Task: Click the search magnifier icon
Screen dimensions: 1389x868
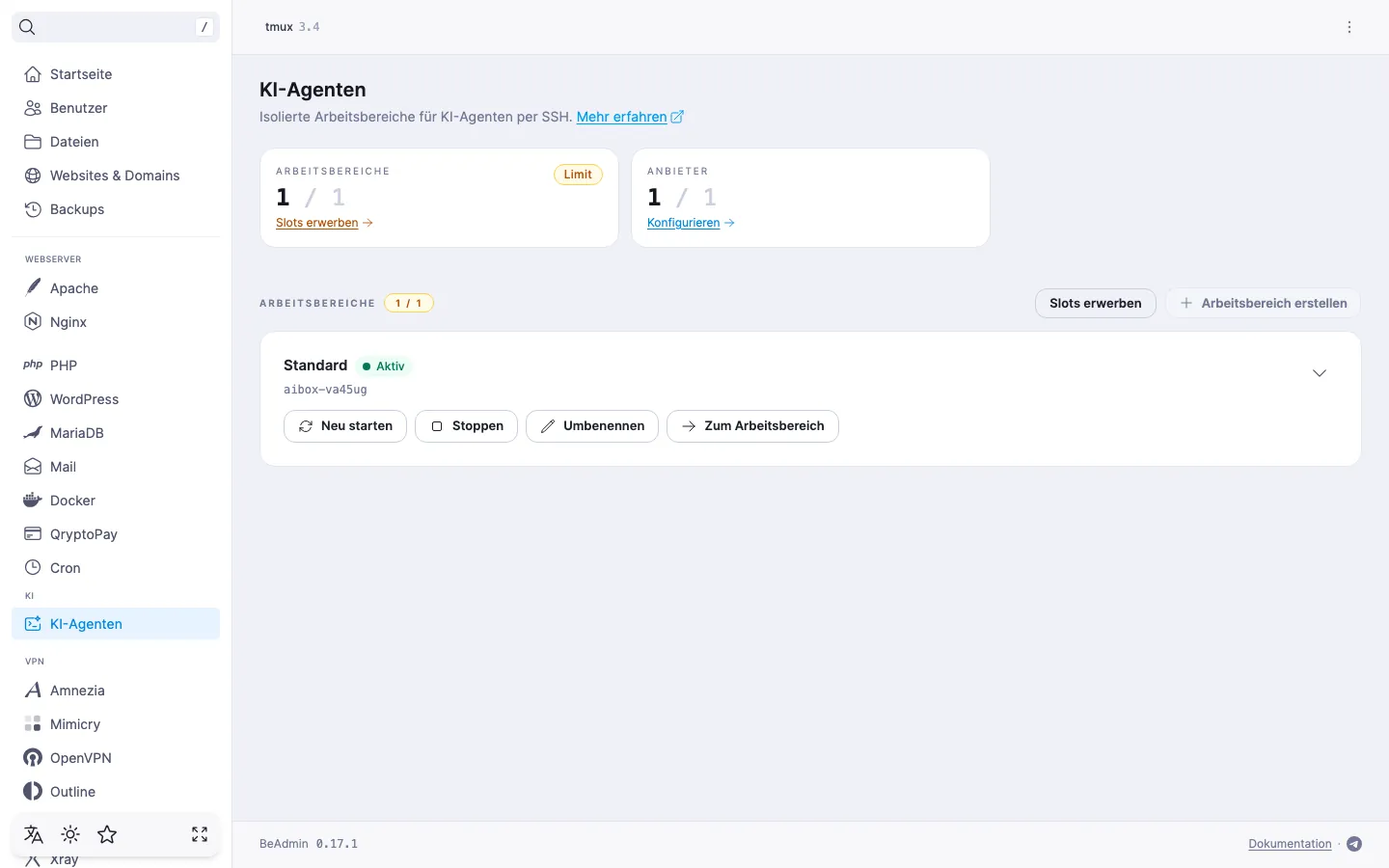Action: click(x=27, y=27)
